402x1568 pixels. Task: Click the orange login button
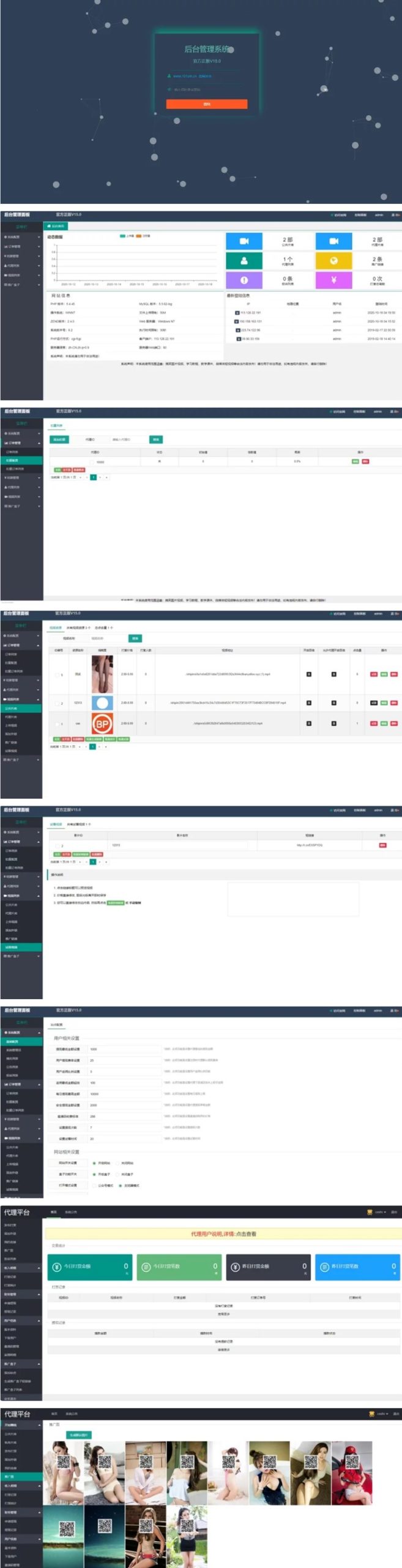[x=206, y=104]
